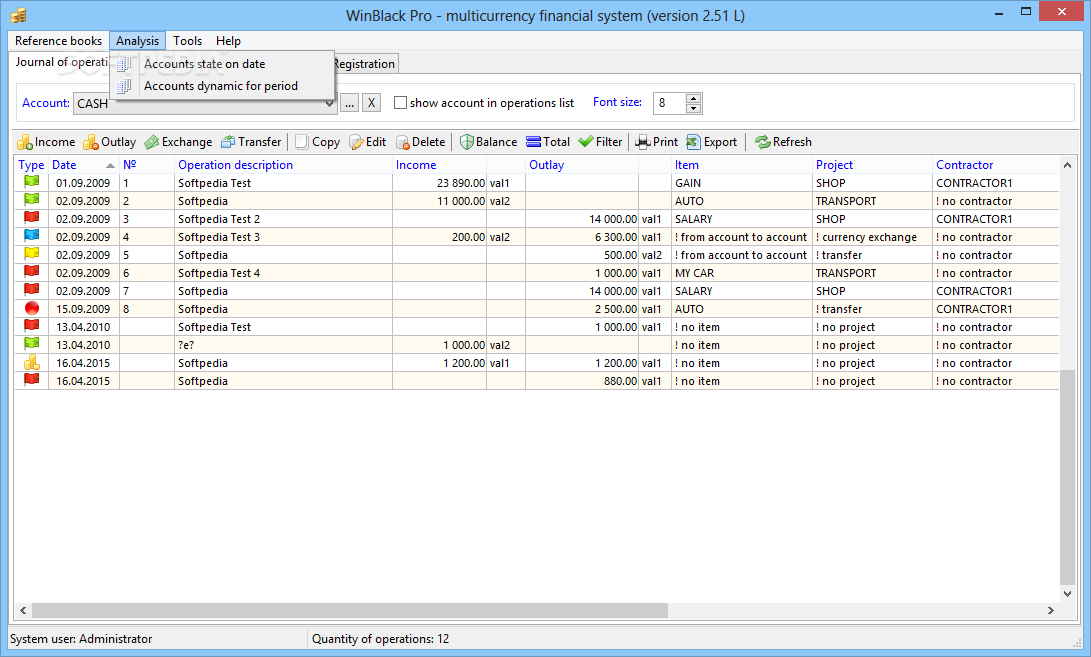
Task: Select the 15.09.2009 date cell
Action: pos(83,309)
